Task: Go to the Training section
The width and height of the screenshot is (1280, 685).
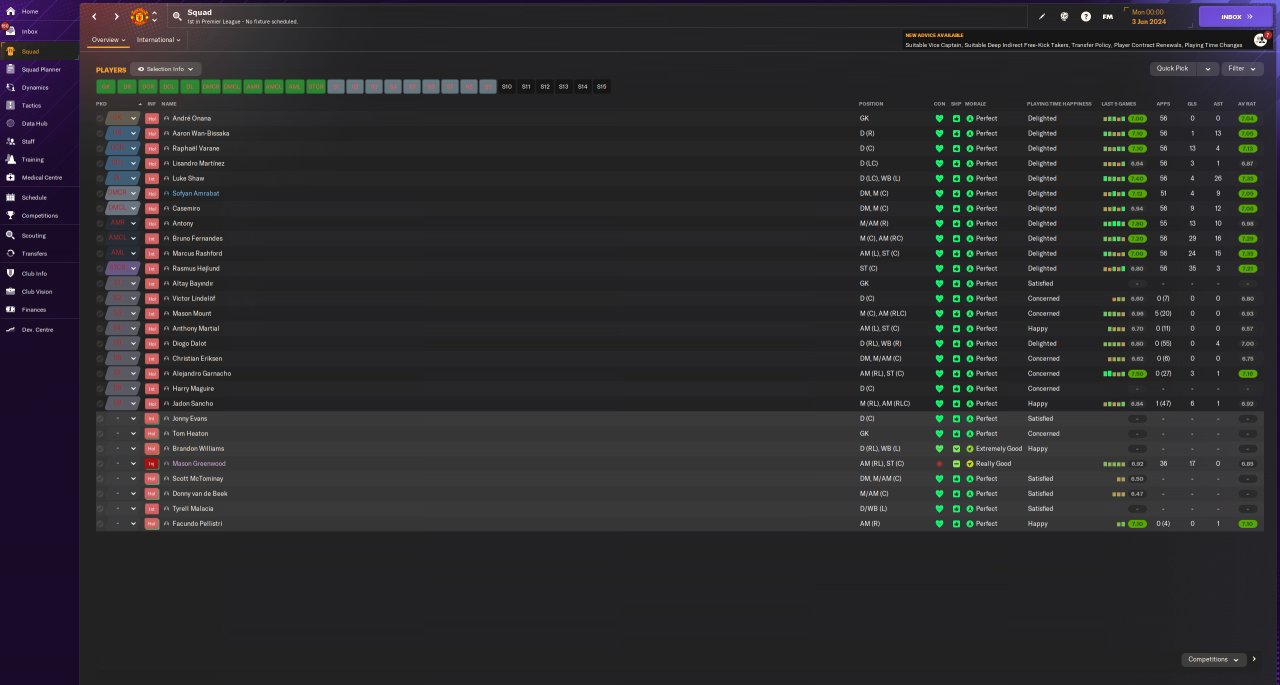Action: [x=40, y=159]
